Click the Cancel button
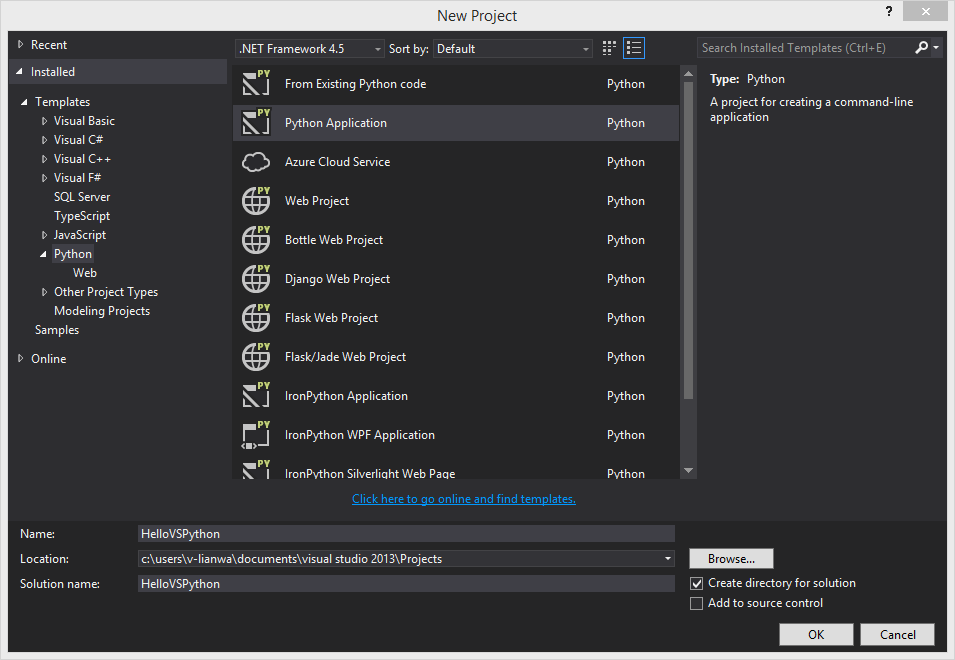 click(897, 634)
